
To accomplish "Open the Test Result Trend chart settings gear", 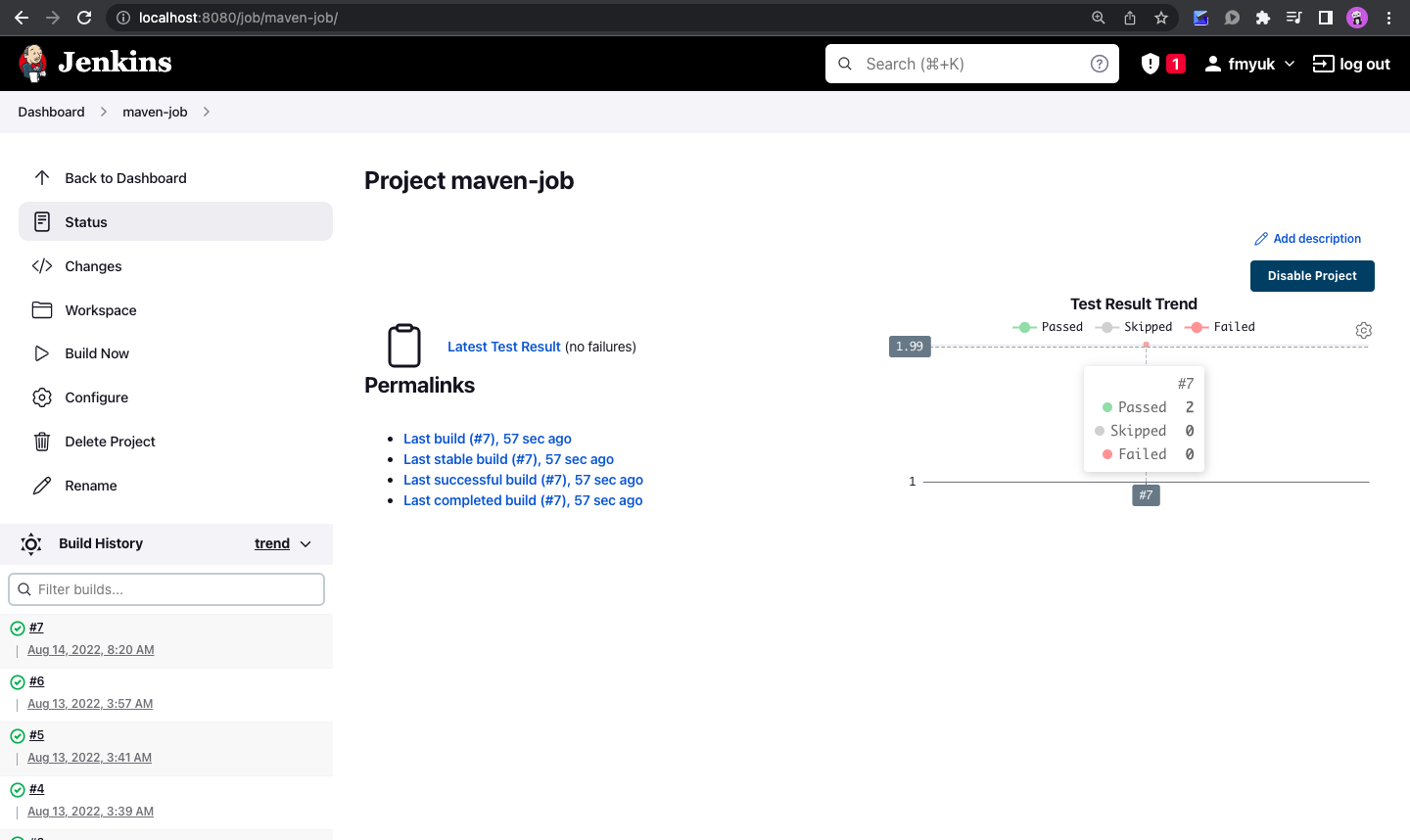I will pyautogui.click(x=1364, y=330).
